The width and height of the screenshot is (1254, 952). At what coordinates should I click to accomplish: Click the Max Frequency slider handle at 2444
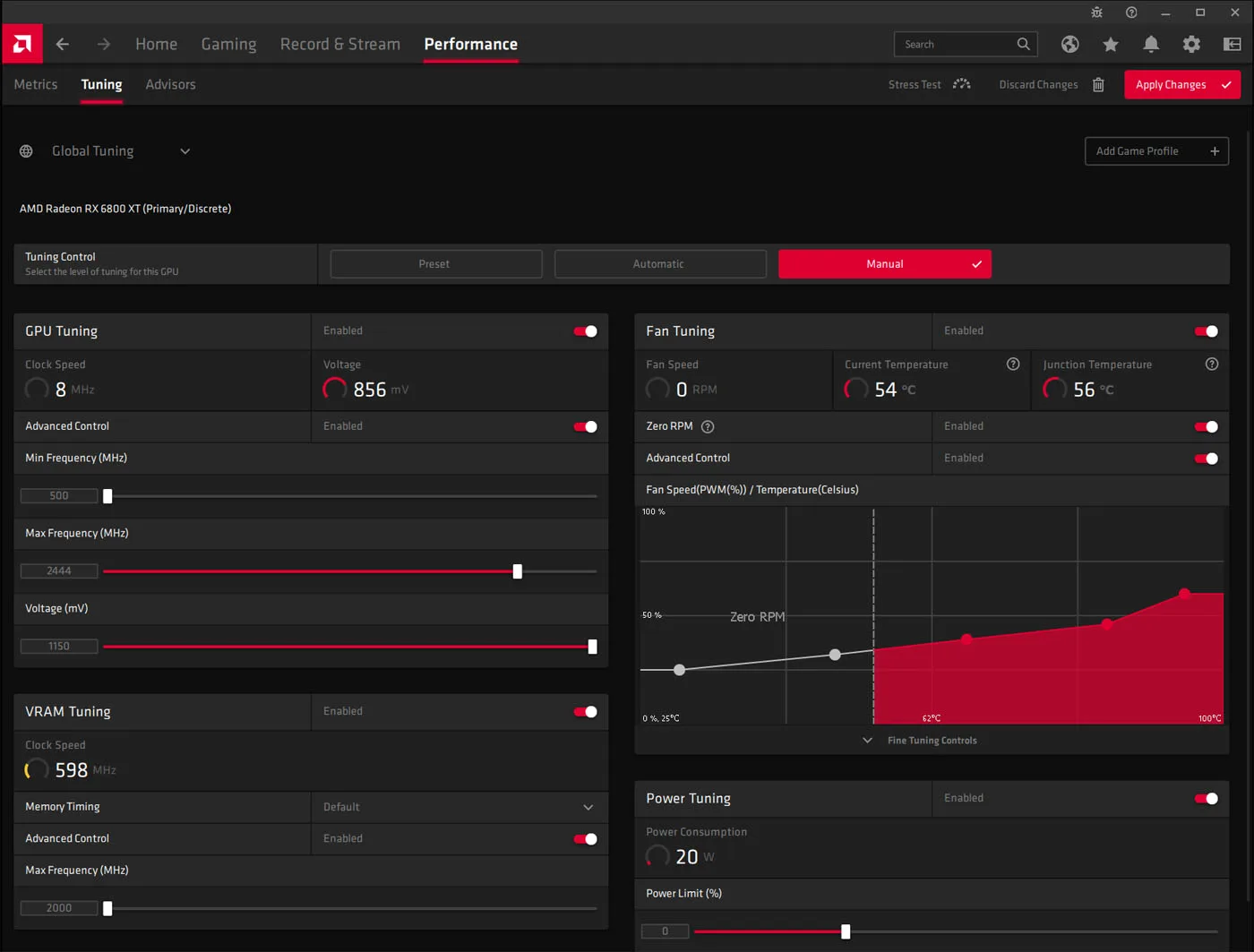point(518,571)
